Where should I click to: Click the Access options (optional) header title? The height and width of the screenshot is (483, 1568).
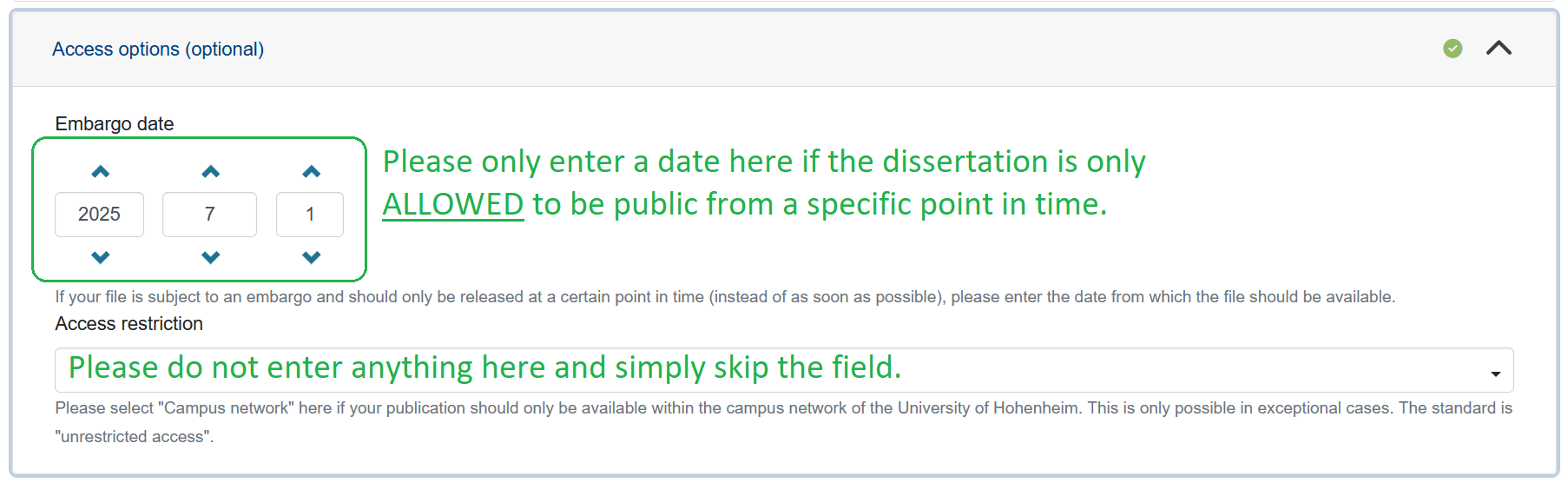coord(158,50)
